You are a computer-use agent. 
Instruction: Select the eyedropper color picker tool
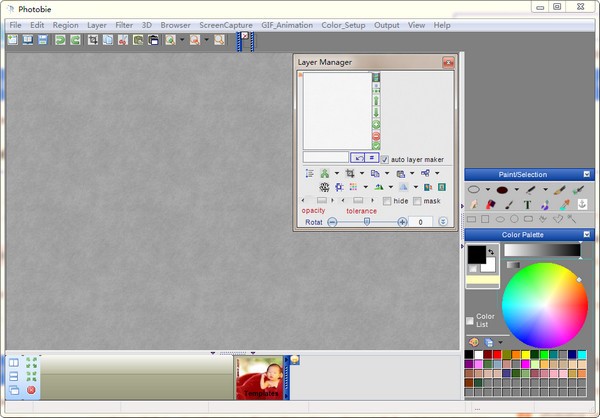pyautogui.click(x=564, y=205)
